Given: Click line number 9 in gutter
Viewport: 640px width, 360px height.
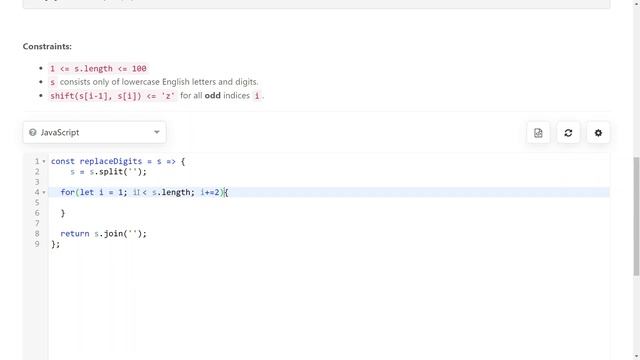Looking at the screenshot, I should tap(37, 244).
